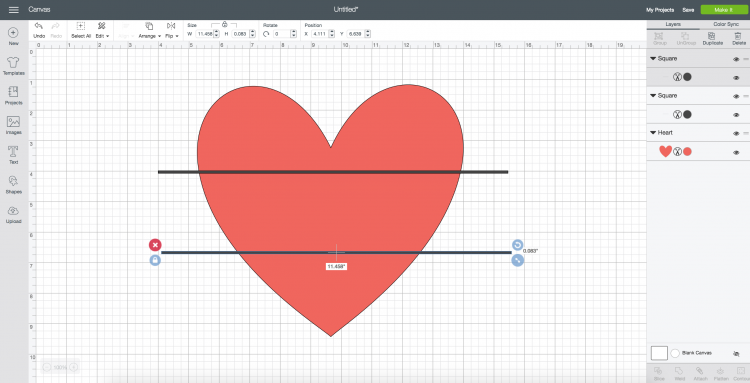Screen dimensions: 750x383
Task: Hide the highlighted Square layer group
Action: click(x=736, y=59)
